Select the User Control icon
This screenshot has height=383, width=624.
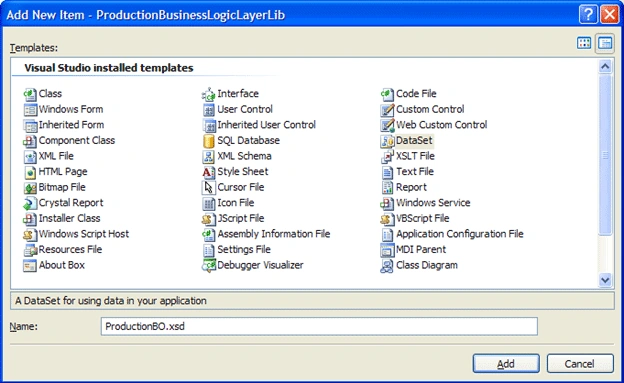click(209, 110)
